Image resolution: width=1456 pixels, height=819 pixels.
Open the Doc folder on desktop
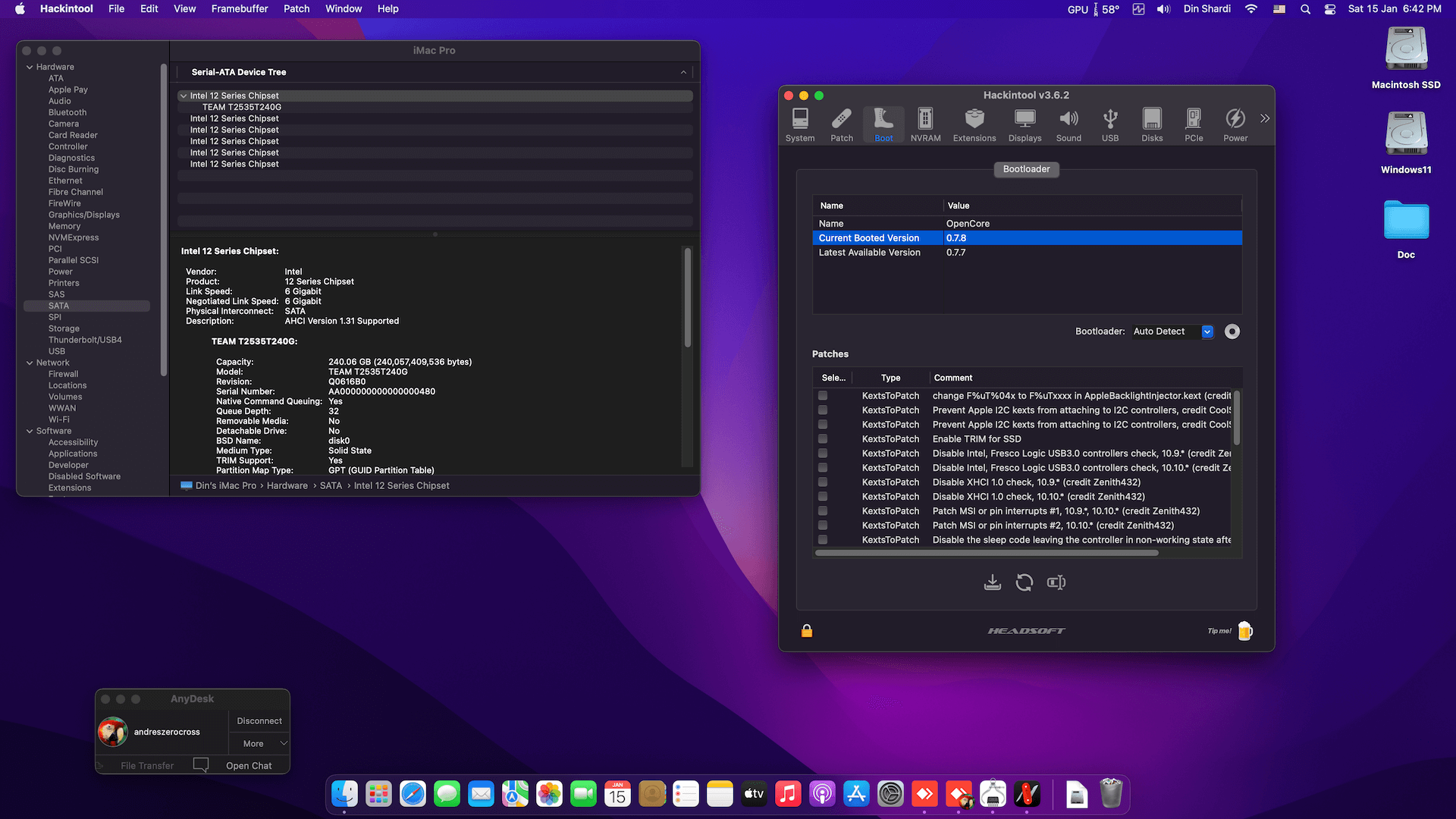[1406, 228]
